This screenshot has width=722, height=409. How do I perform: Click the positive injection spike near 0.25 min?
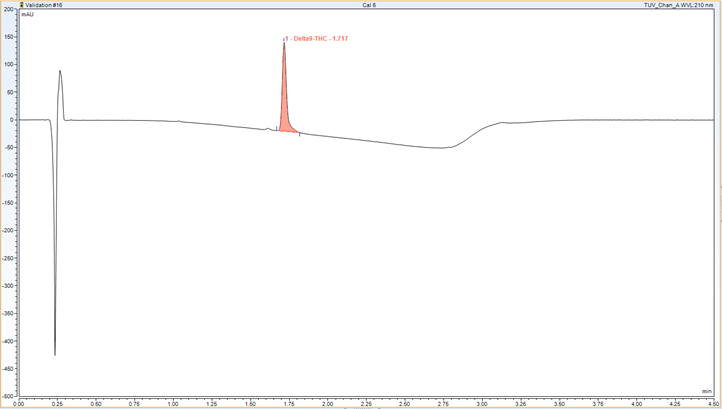tap(60, 75)
